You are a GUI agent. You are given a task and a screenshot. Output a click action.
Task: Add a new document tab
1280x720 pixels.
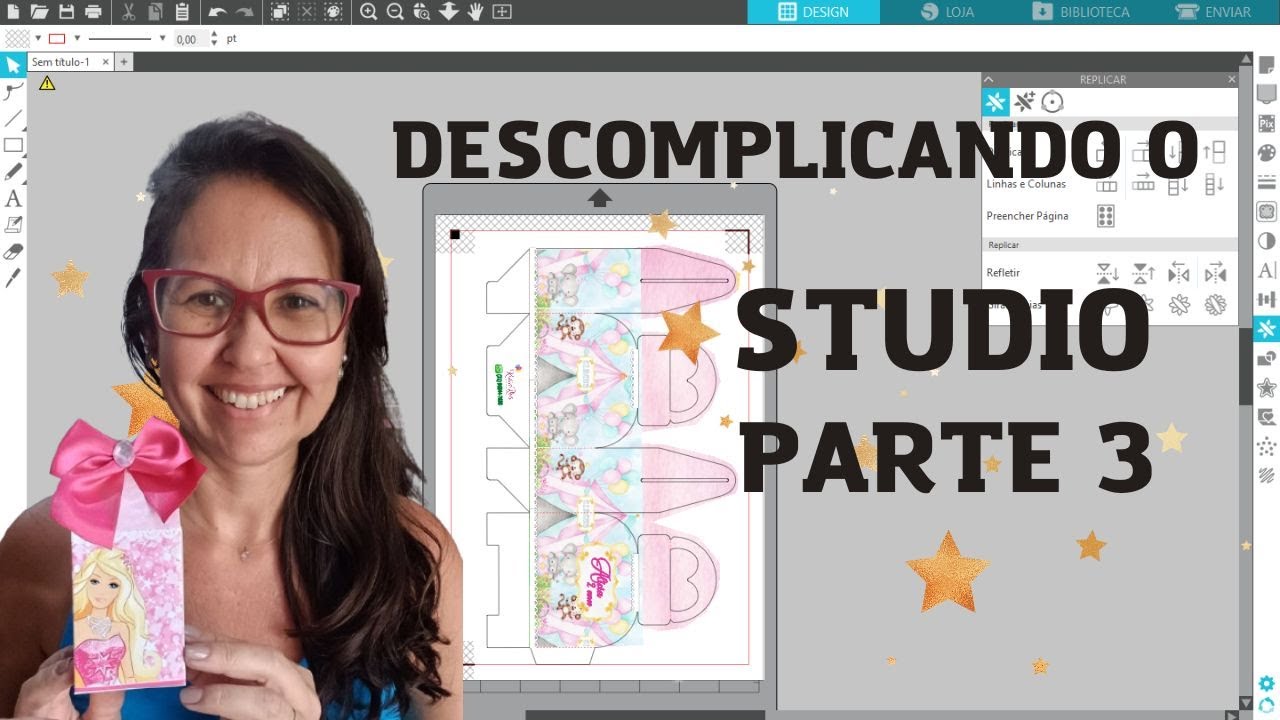pyautogui.click(x=124, y=62)
